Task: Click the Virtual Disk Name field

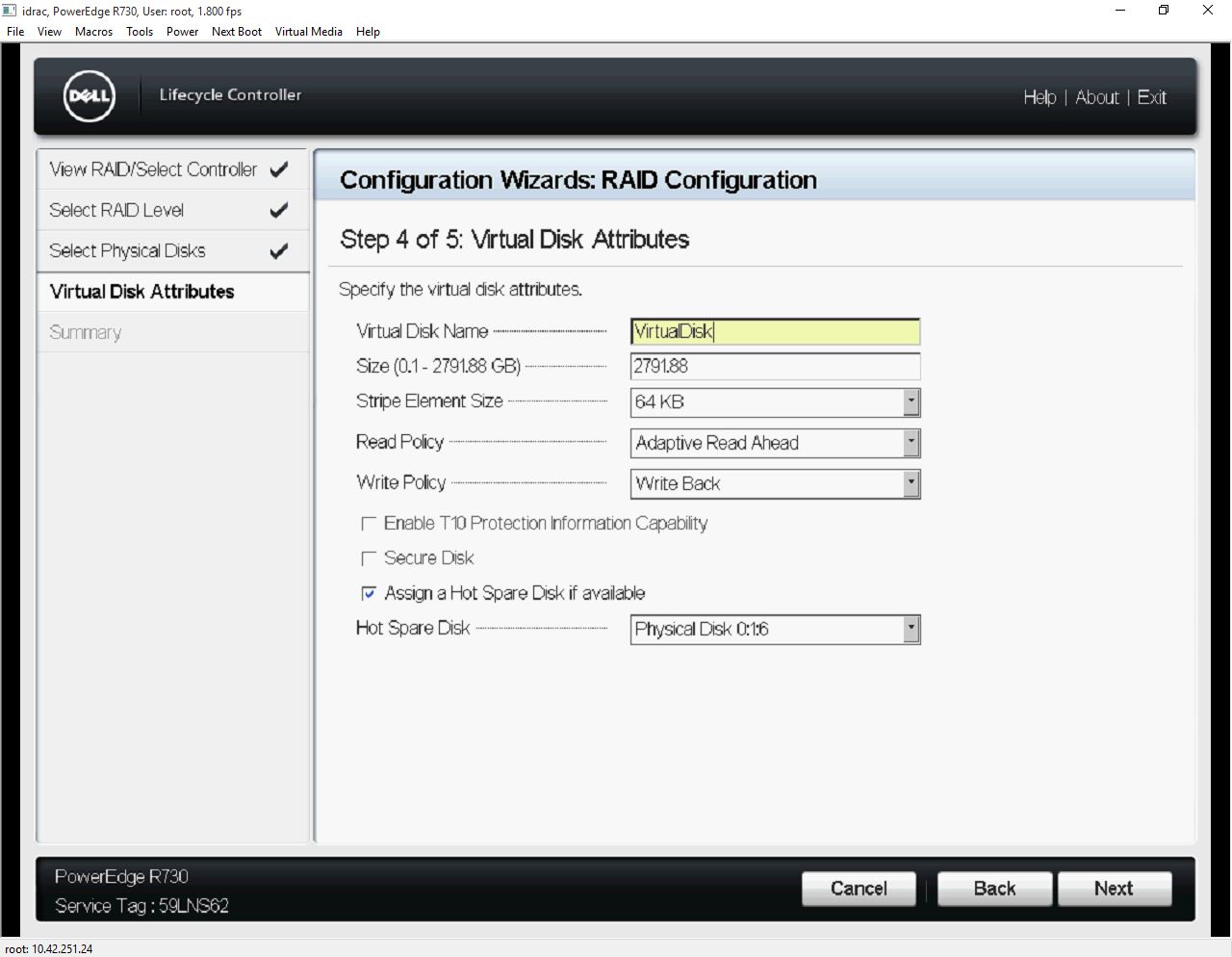Action: tap(775, 331)
